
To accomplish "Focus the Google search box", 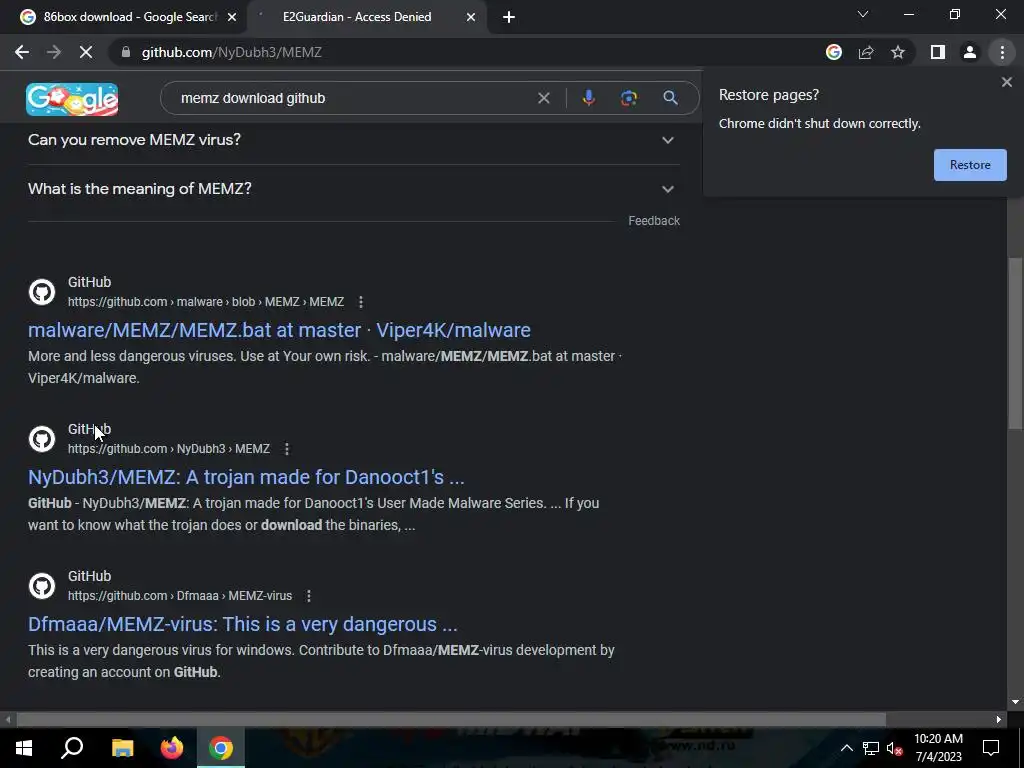I will (353, 98).
